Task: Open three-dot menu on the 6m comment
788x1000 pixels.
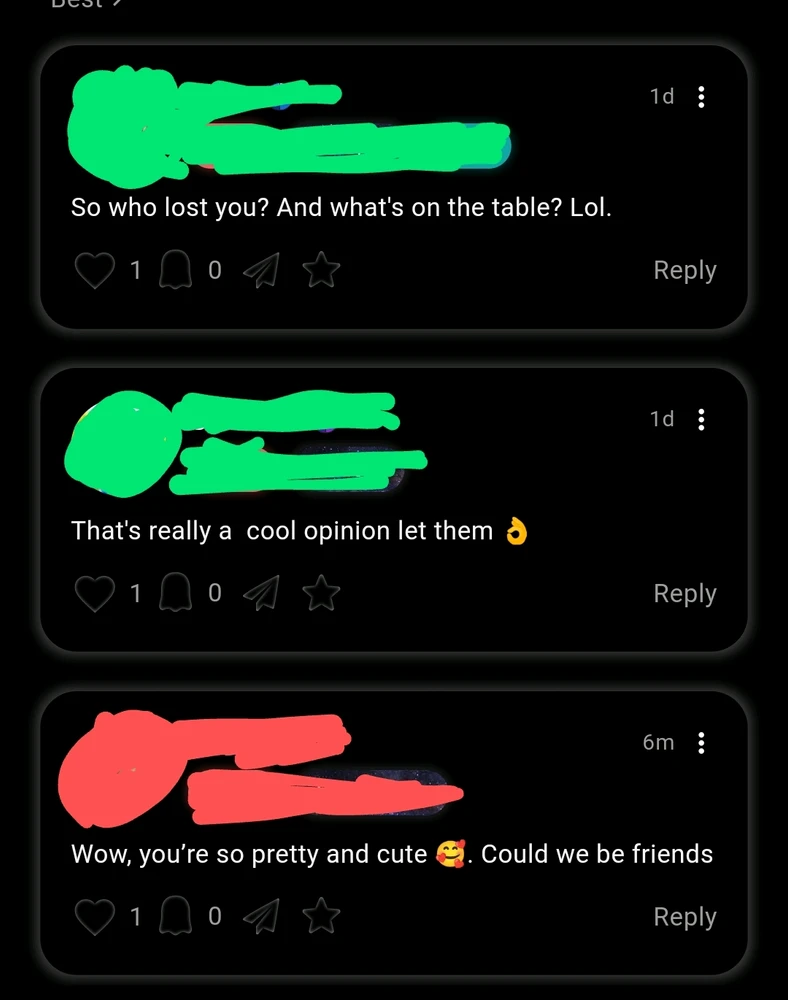Action: coord(701,743)
